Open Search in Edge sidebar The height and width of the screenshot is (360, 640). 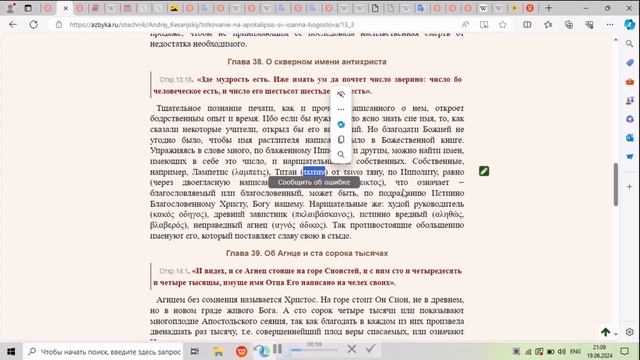[629, 44]
